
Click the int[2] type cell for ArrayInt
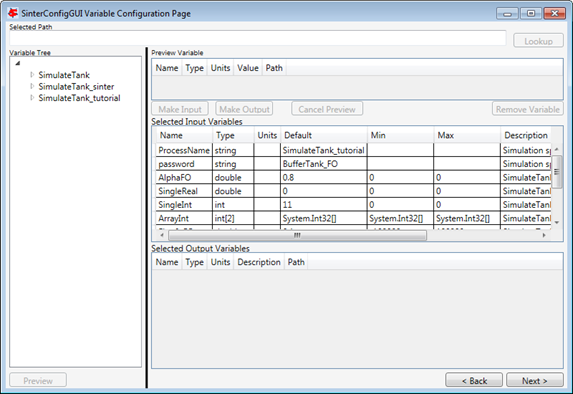click(233, 218)
